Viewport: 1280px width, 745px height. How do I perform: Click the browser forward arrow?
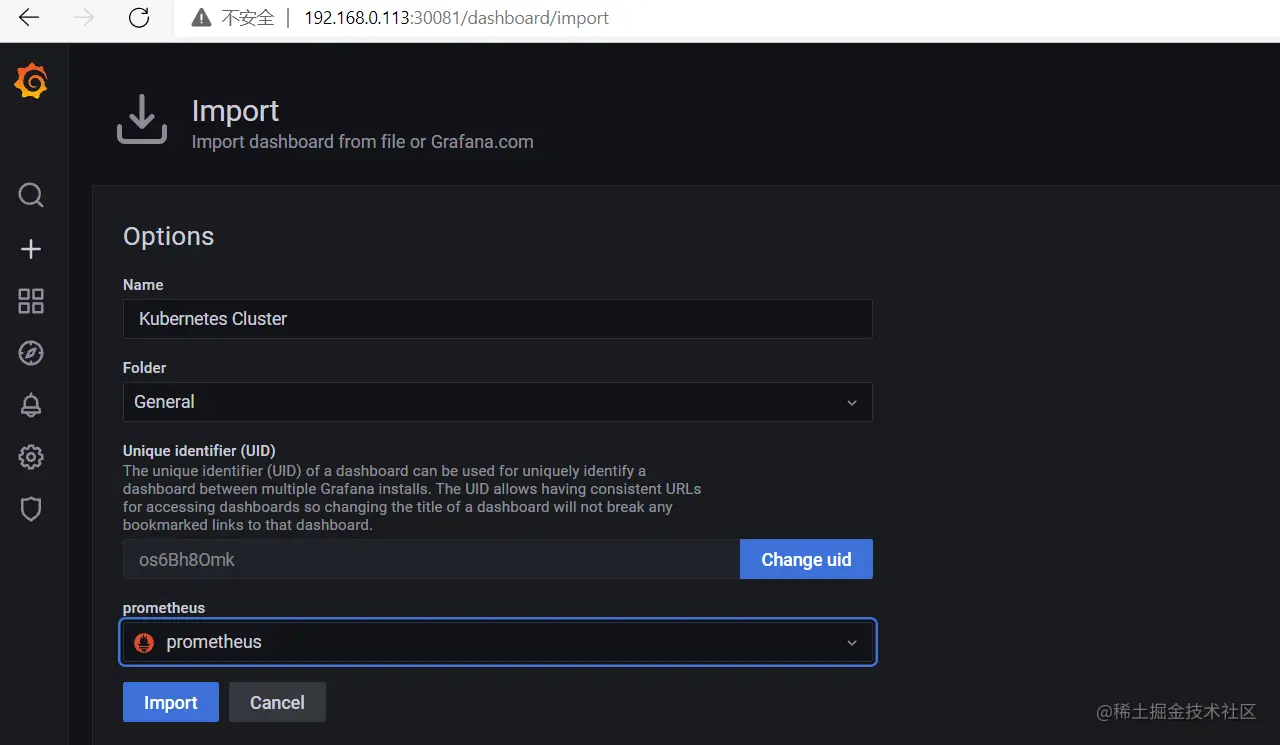click(84, 17)
